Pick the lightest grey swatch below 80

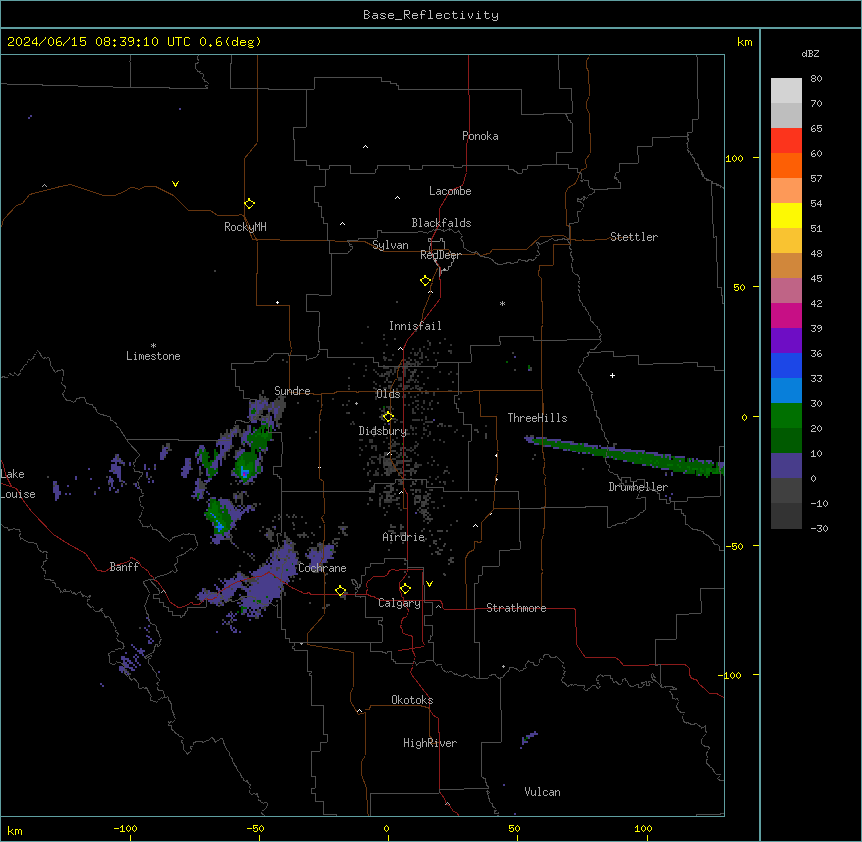[x=786, y=91]
